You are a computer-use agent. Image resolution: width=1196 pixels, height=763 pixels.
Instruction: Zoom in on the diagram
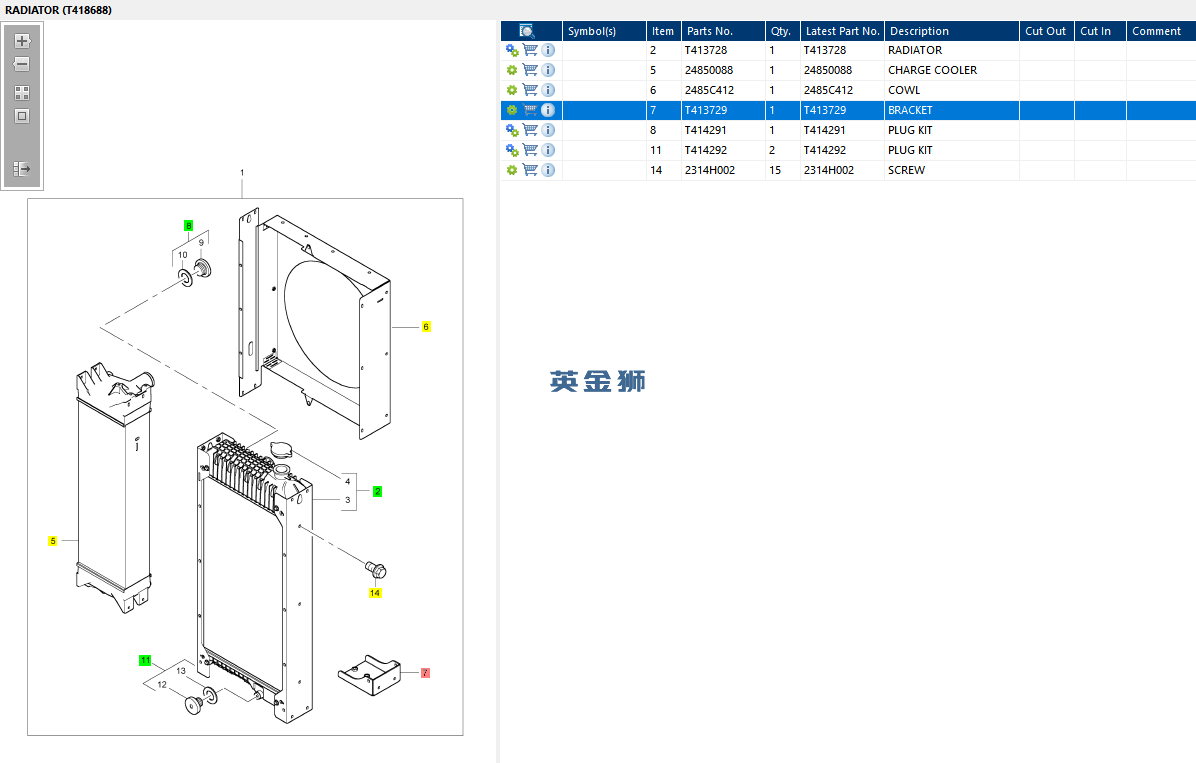click(x=22, y=41)
